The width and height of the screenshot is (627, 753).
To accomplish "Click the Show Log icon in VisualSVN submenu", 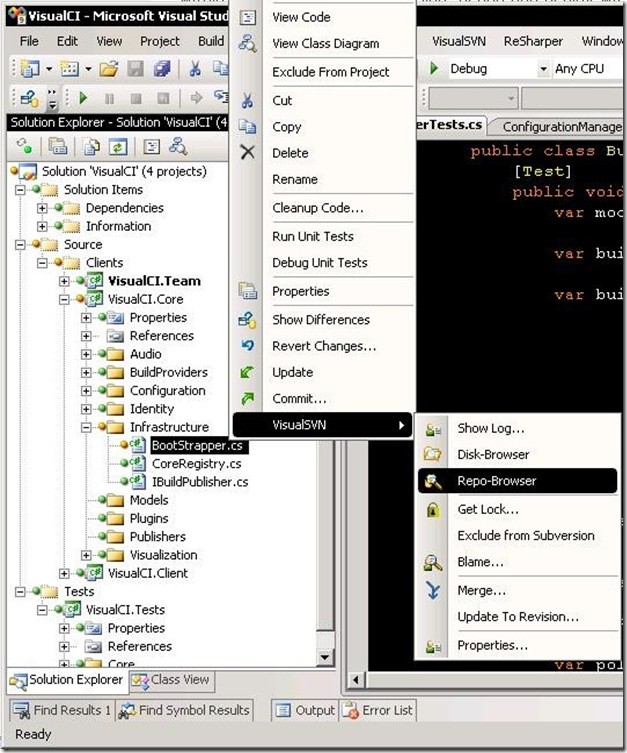I will click(x=433, y=429).
